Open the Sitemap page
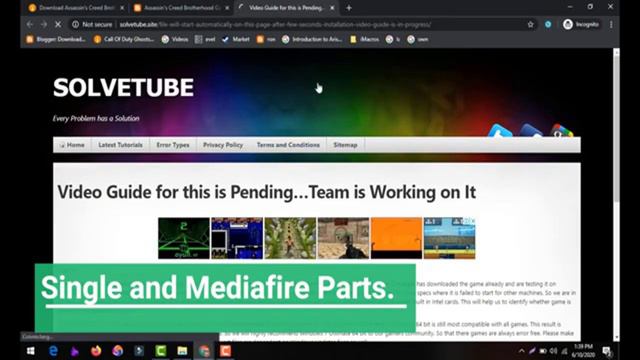 (345, 145)
